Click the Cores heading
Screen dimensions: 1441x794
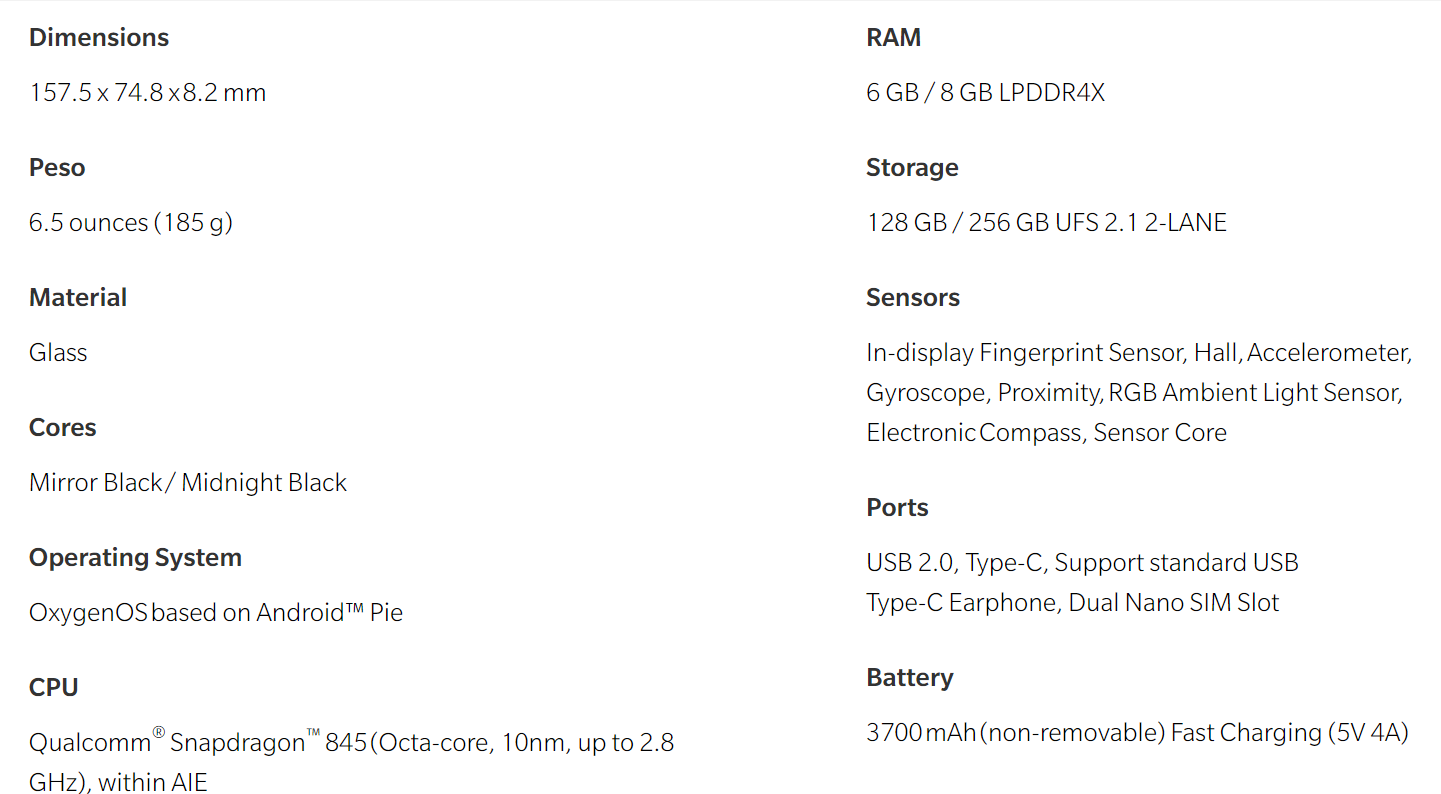(x=63, y=428)
